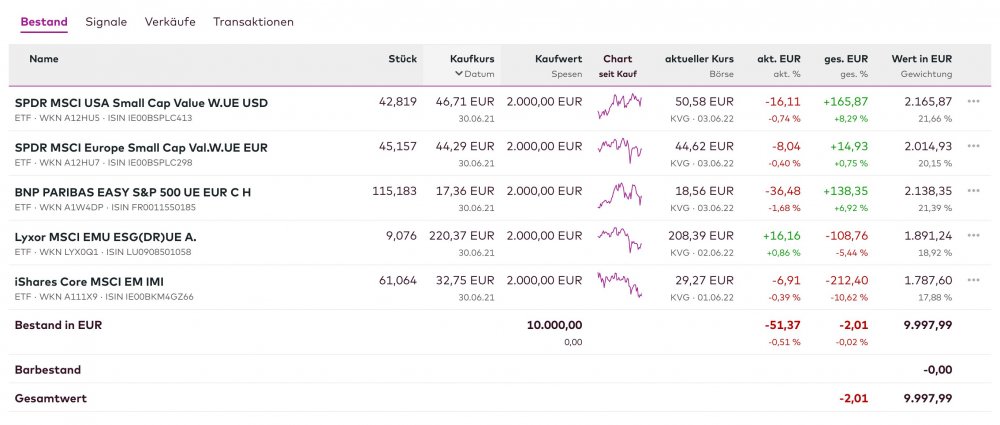The image size is (1000, 425).
Task: Open SPDR MSCI USA Small Cap Value link
Action: [141, 102]
